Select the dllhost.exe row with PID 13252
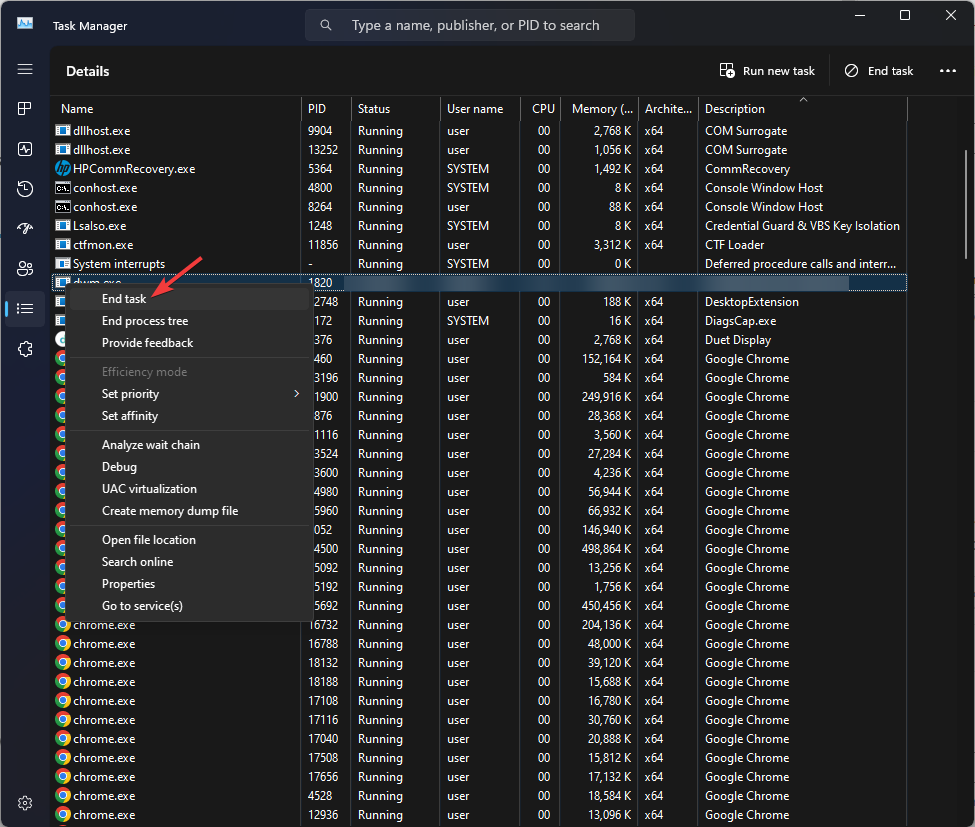 [x=480, y=150]
